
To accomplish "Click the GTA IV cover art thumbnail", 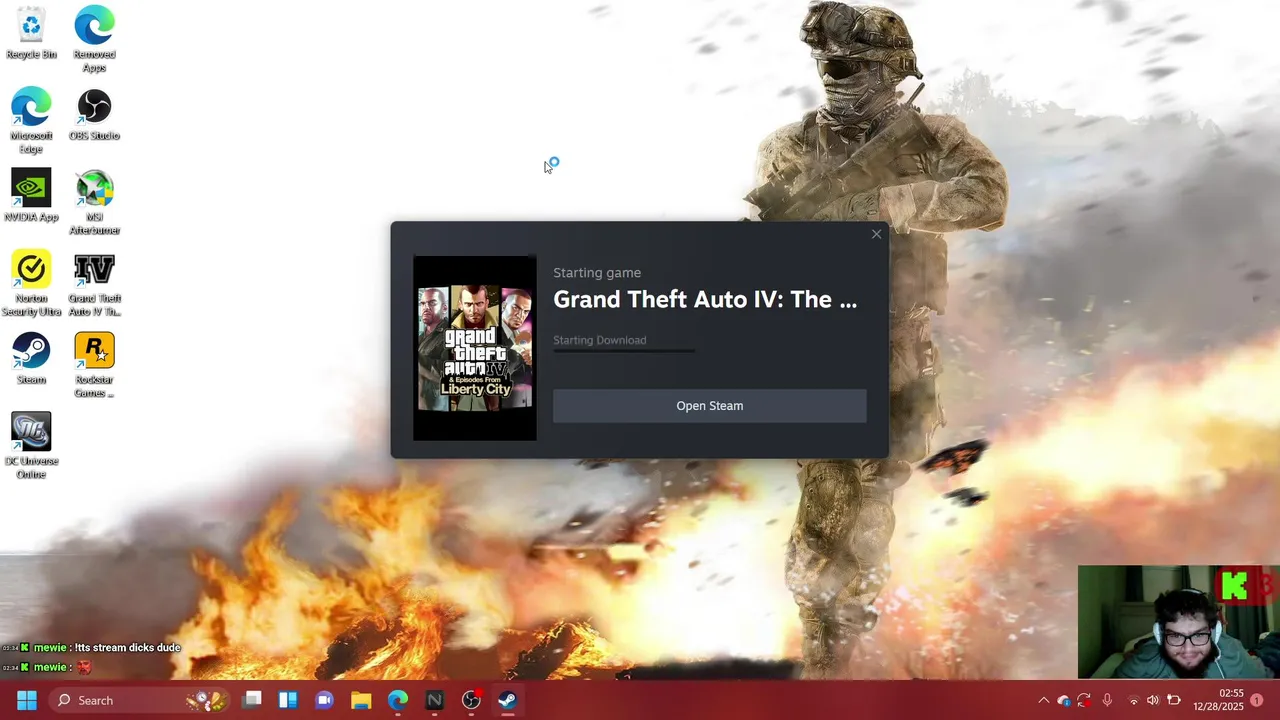I will tap(475, 348).
